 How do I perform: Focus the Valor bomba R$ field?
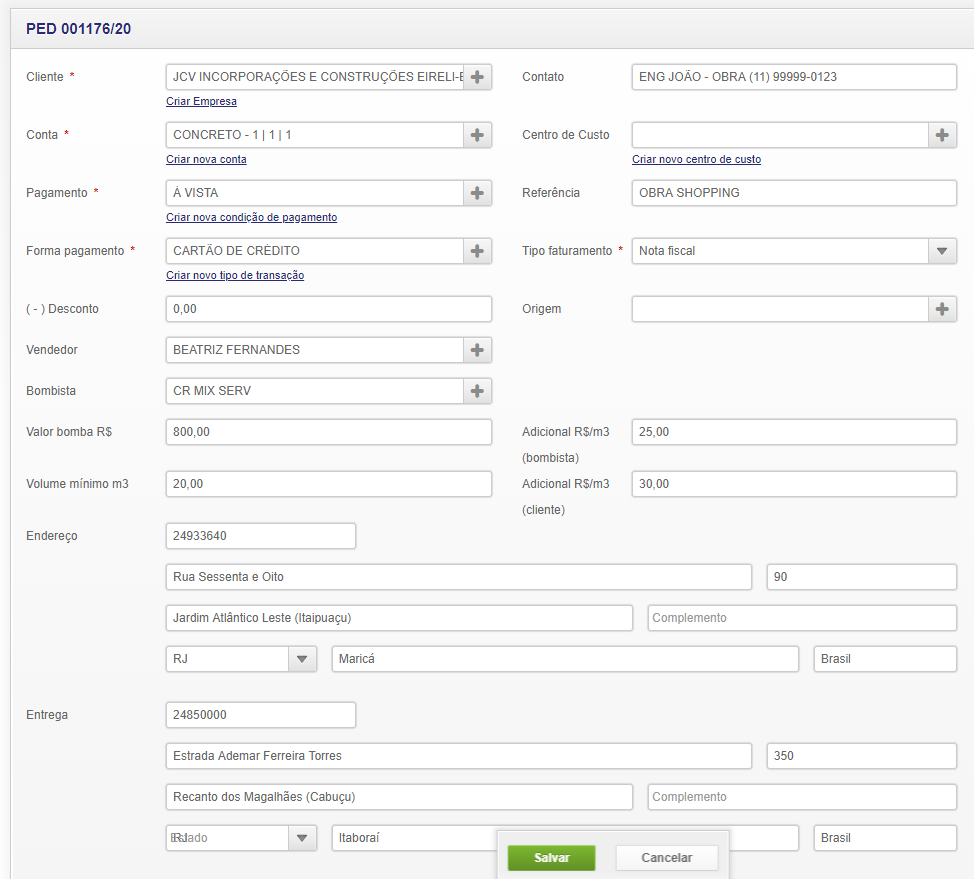point(328,432)
